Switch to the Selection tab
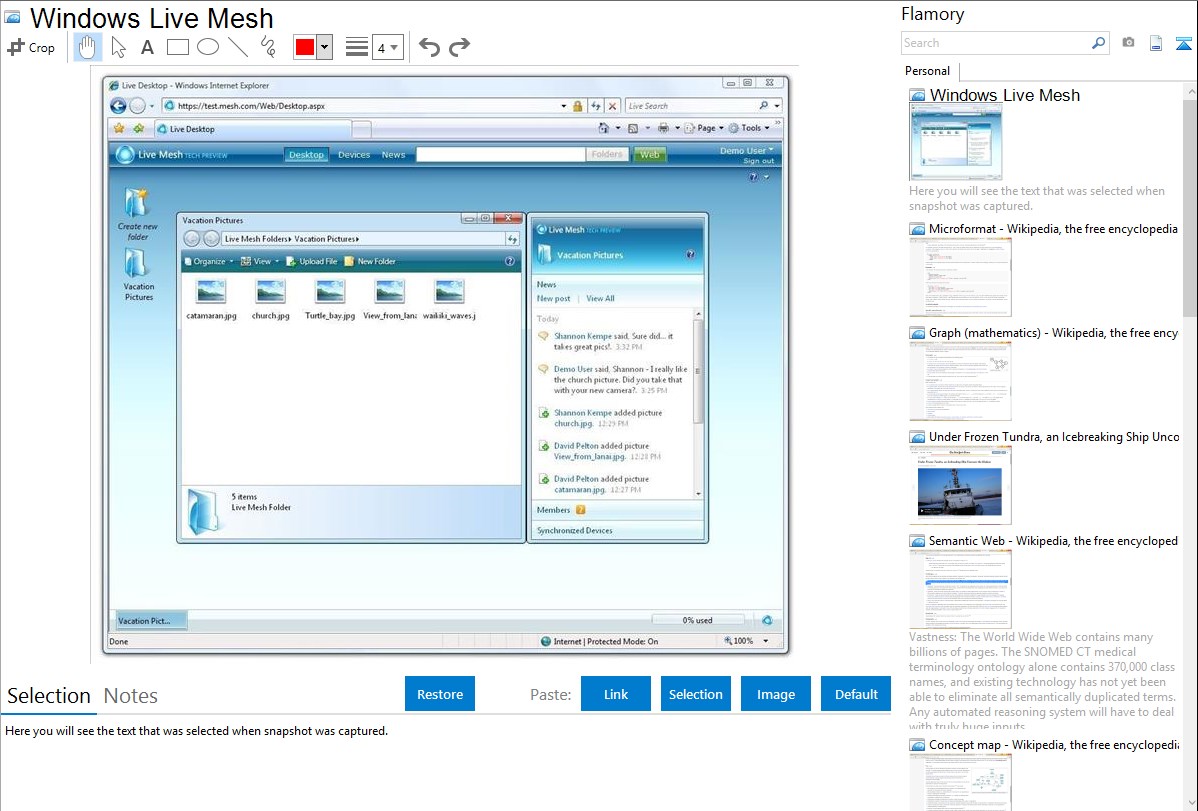Screen dimensions: 1198x811 [49, 696]
